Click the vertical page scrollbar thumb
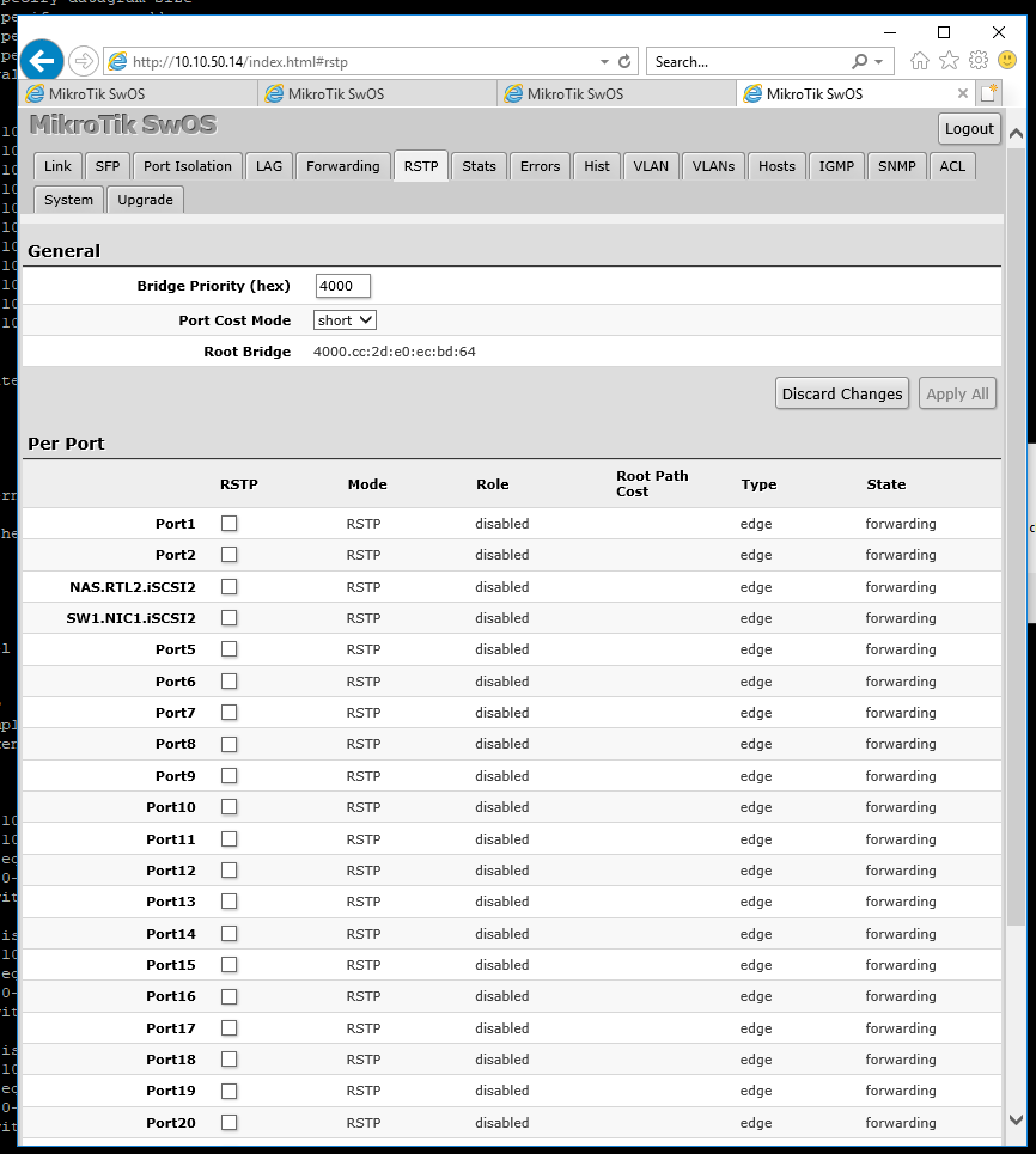 pos(1016,536)
